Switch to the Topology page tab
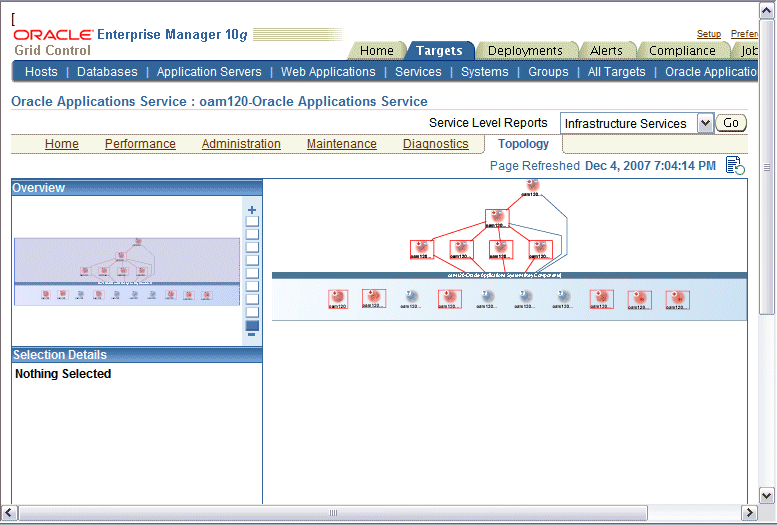Screen dimensions: 777x525 pos(523,144)
